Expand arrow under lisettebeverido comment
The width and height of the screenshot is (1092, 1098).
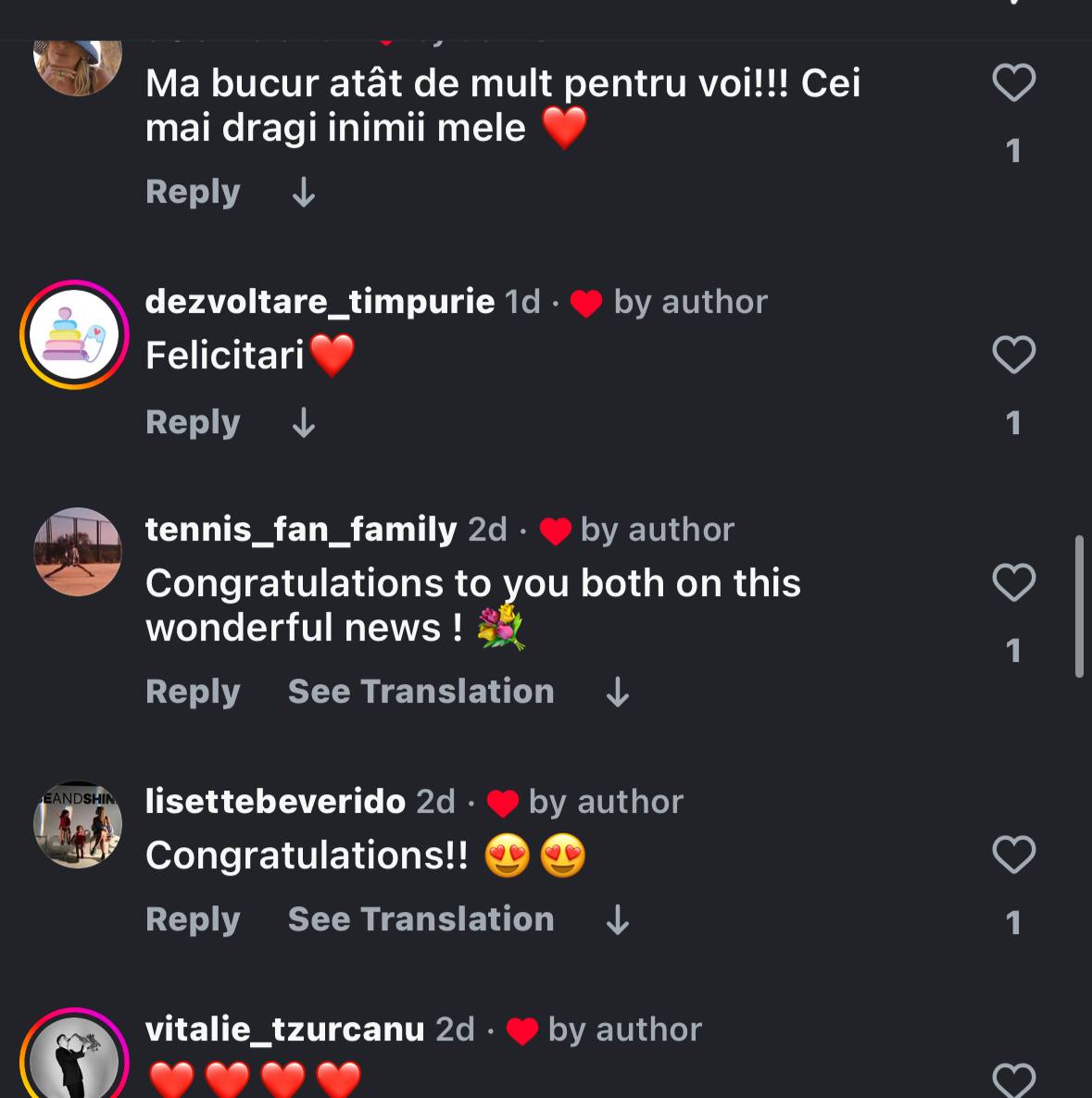point(618,920)
